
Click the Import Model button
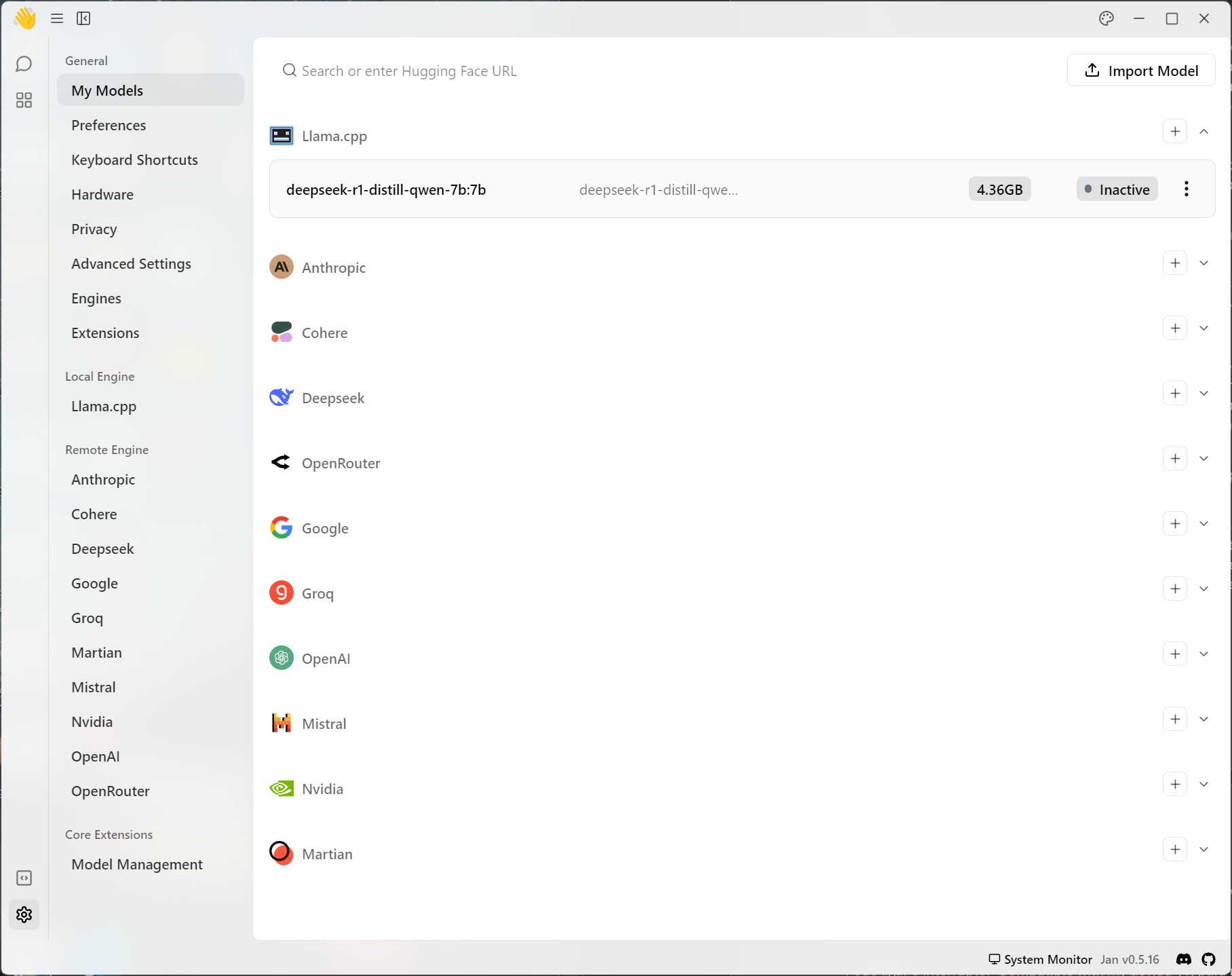click(x=1141, y=70)
